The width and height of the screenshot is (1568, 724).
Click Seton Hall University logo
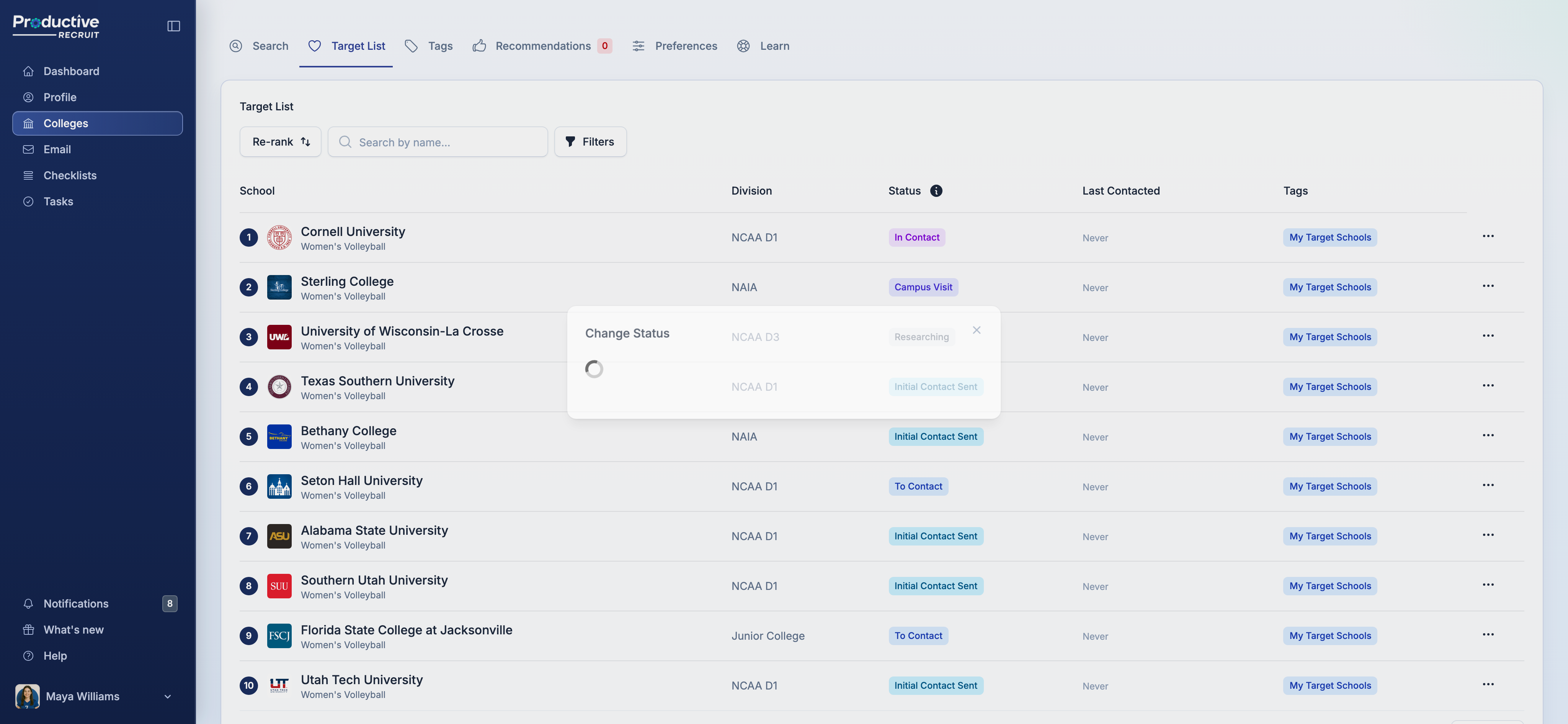279,486
